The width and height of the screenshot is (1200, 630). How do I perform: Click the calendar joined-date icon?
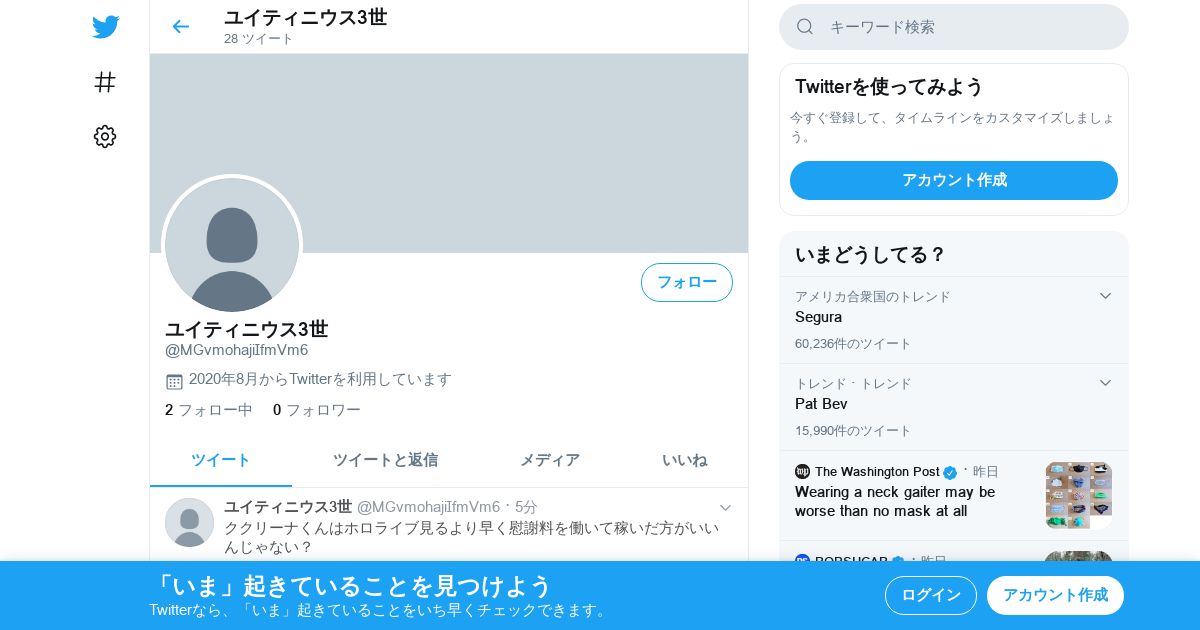click(174, 381)
